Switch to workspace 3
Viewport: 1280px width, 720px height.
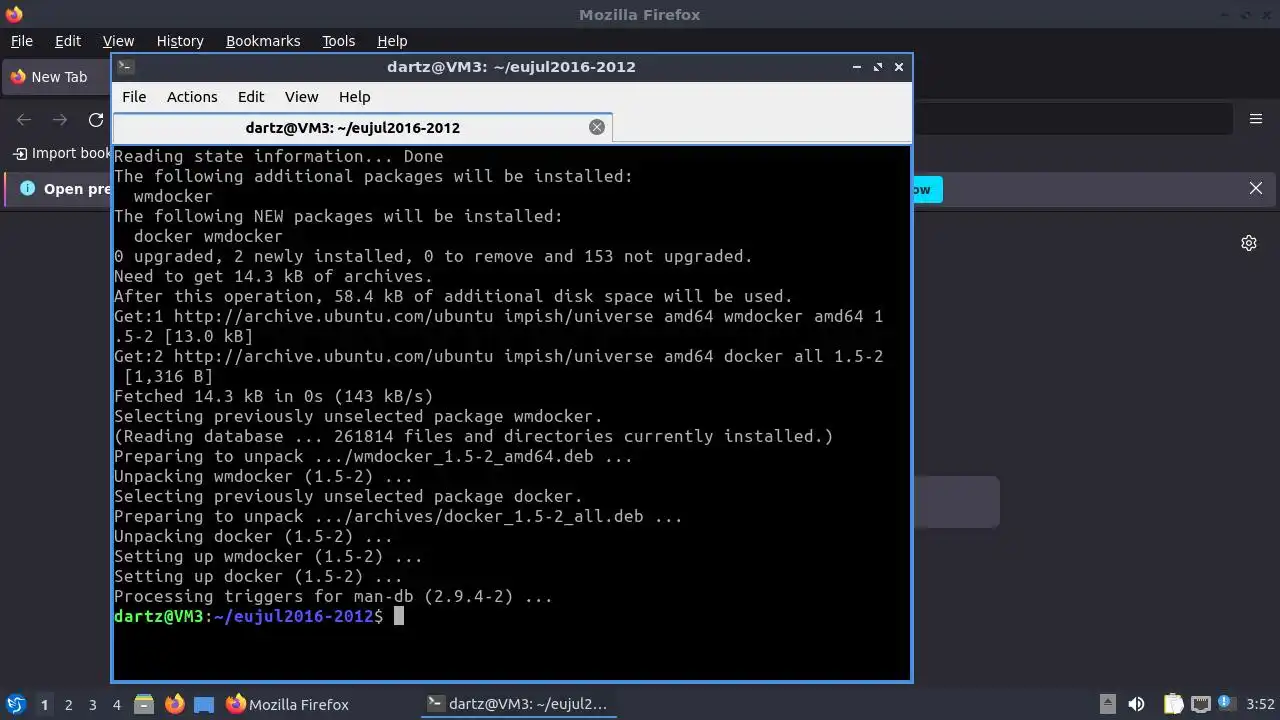pos(93,705)
